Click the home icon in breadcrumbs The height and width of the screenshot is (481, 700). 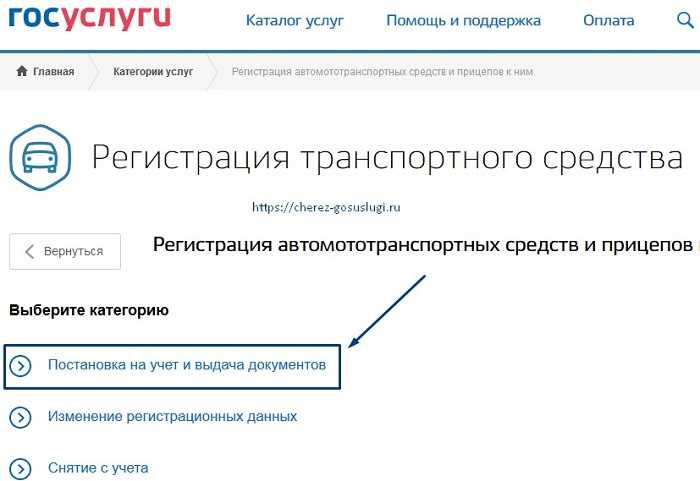point(22,71)
